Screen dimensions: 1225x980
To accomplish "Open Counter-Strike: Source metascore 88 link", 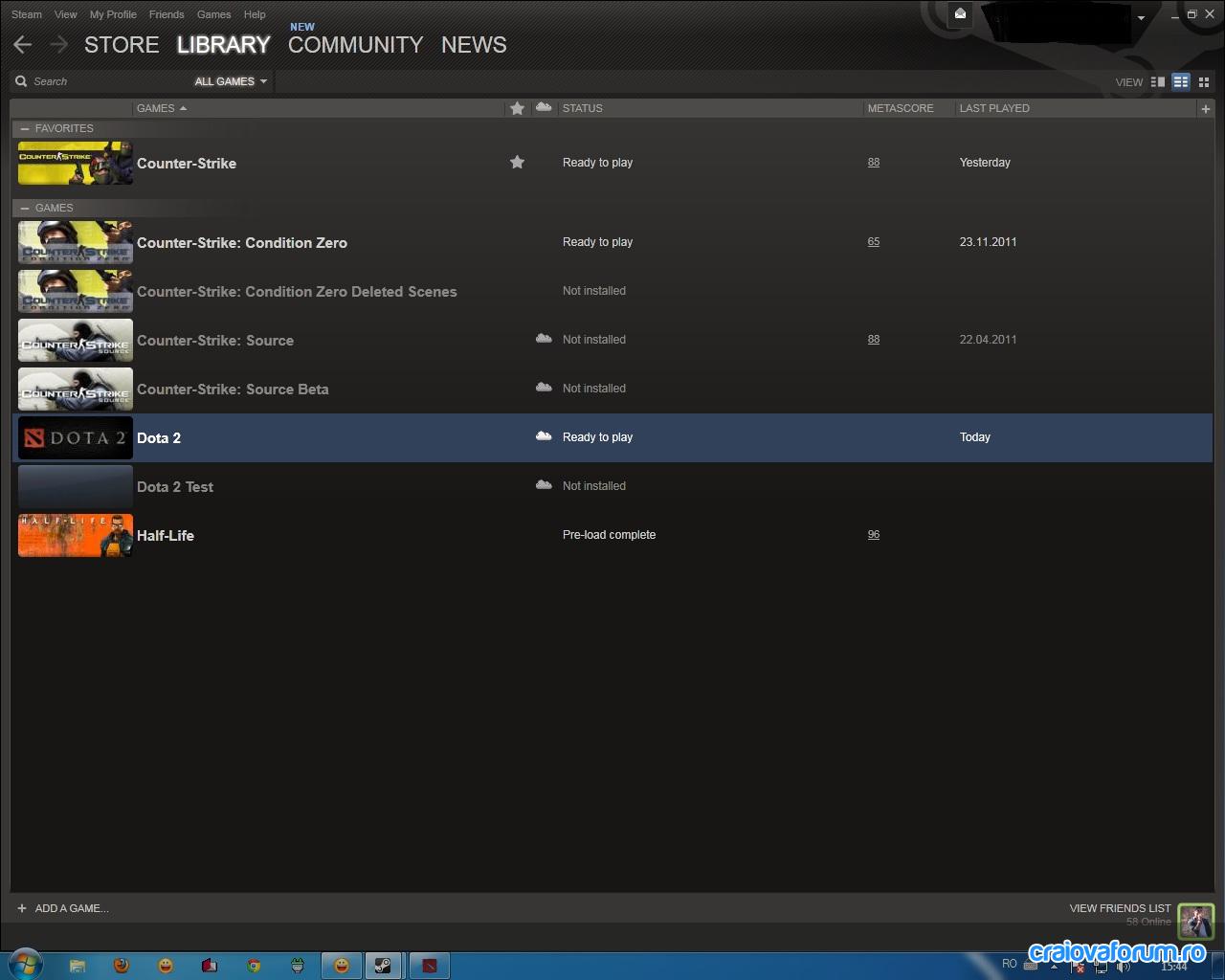I will (x=874, y=340).
